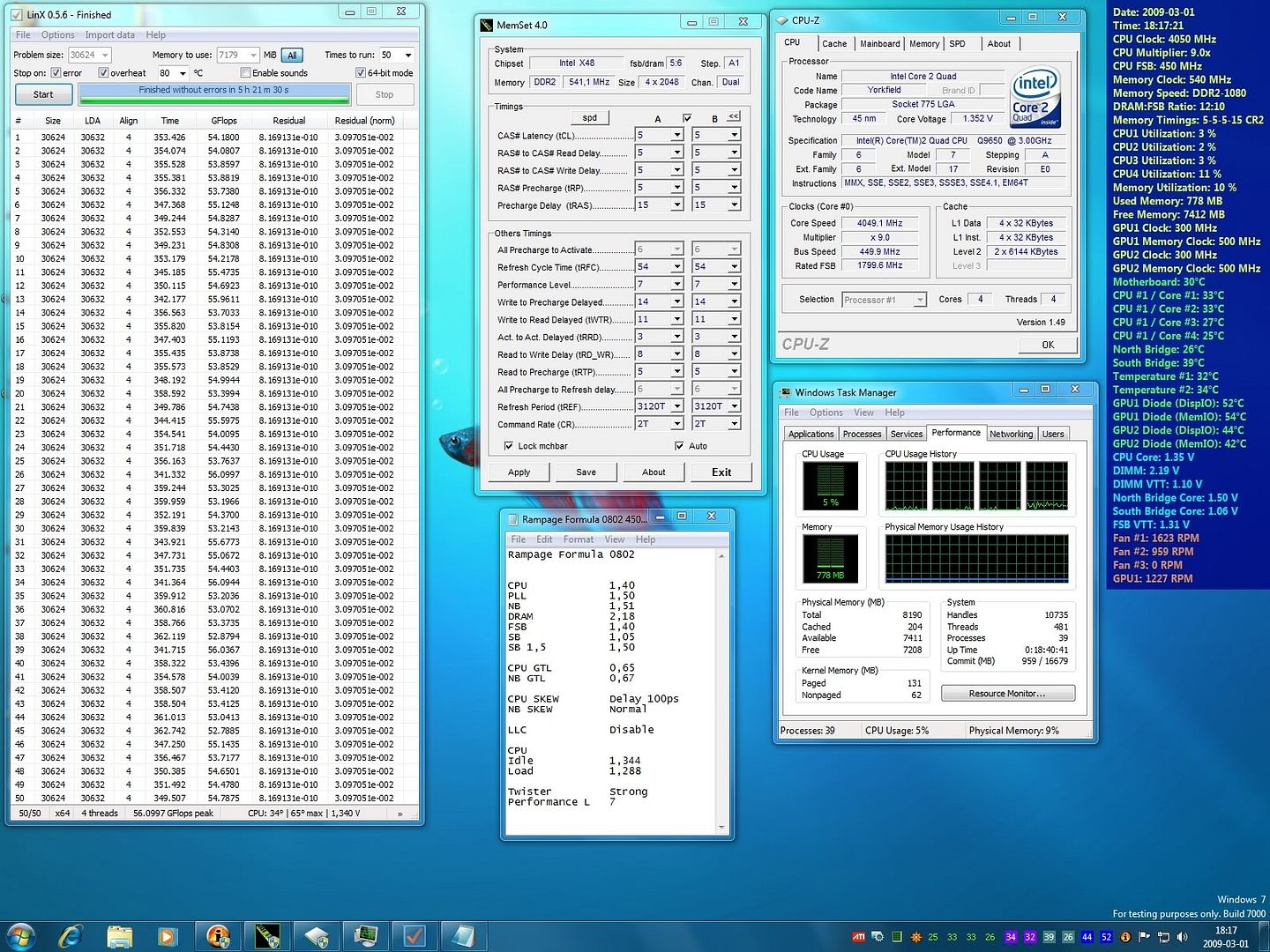Click the MemSet 4.0 title bar icon
This screenshot has width=1270, height=952.
487,25
